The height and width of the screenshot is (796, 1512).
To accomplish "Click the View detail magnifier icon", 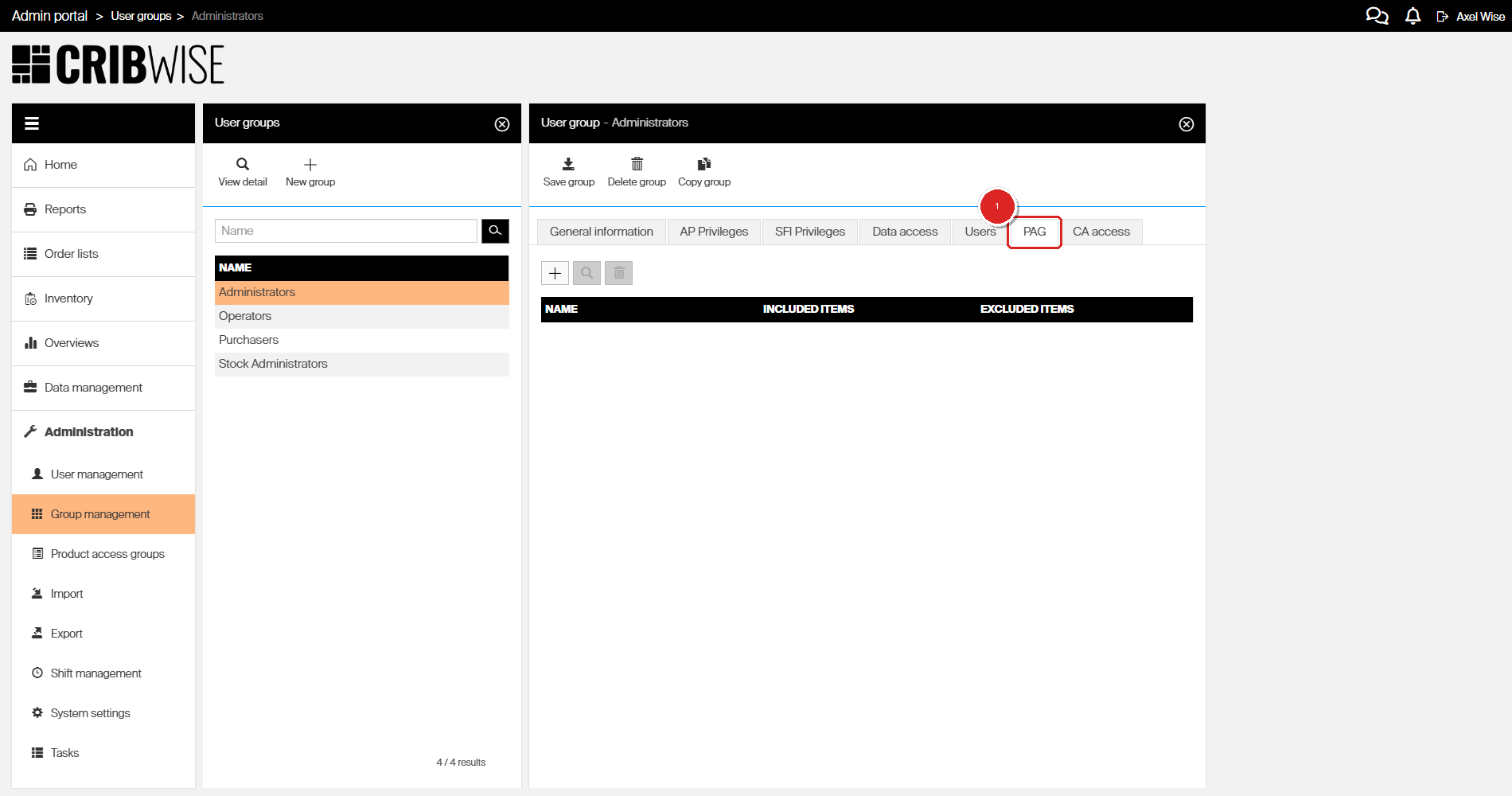I will coord(243,165).
